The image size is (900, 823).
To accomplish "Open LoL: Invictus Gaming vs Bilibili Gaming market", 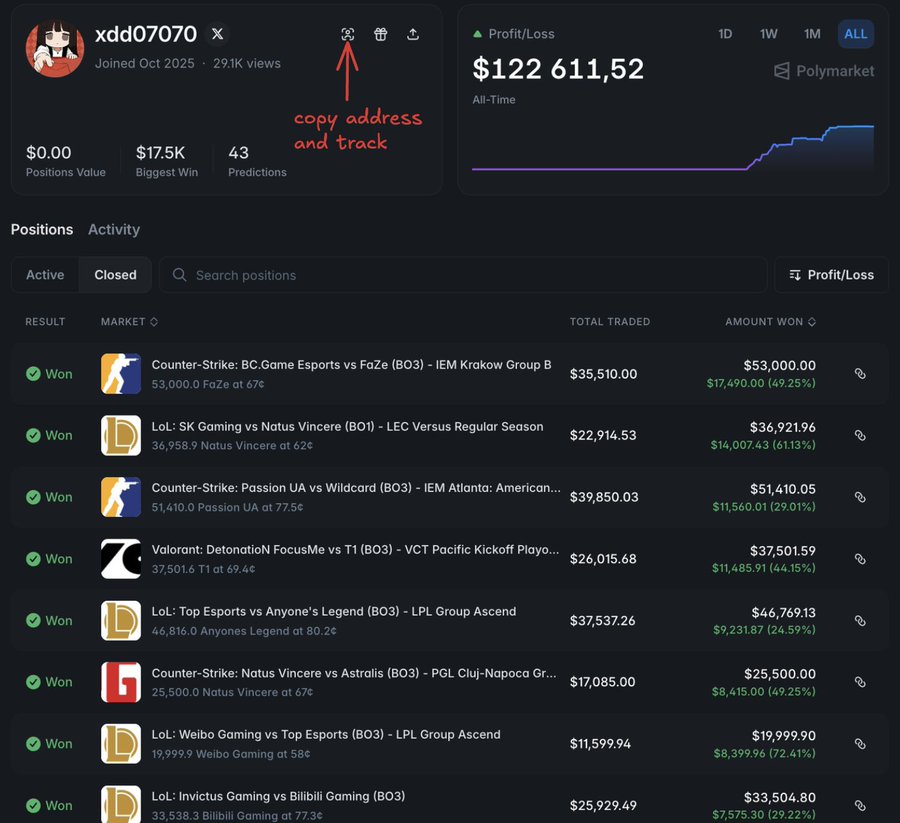I will [x=278, y=796].
